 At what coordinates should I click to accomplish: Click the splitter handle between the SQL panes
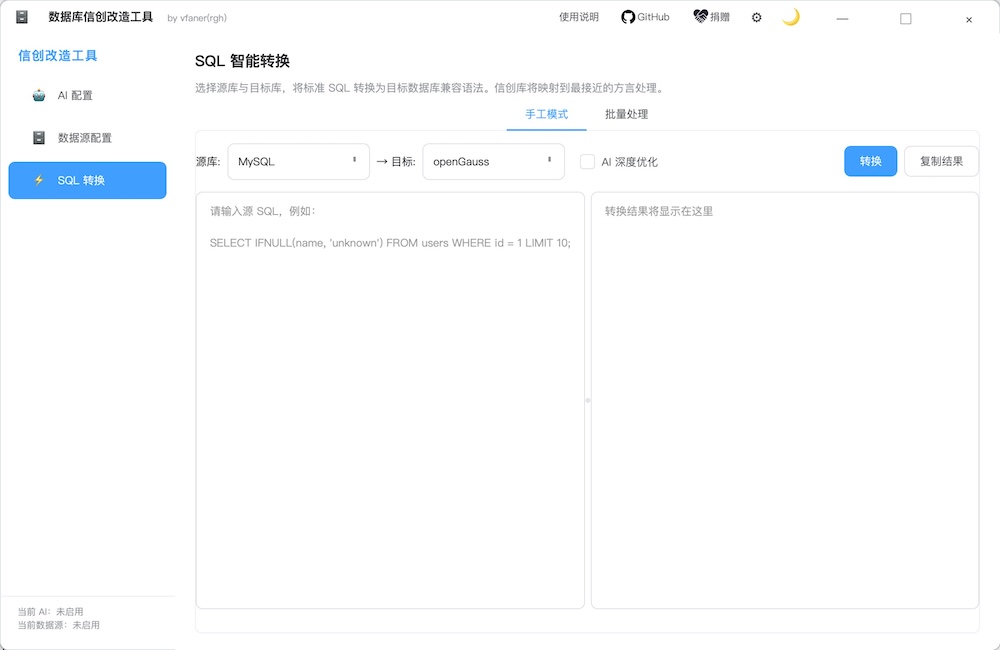(x=588, y=401)
